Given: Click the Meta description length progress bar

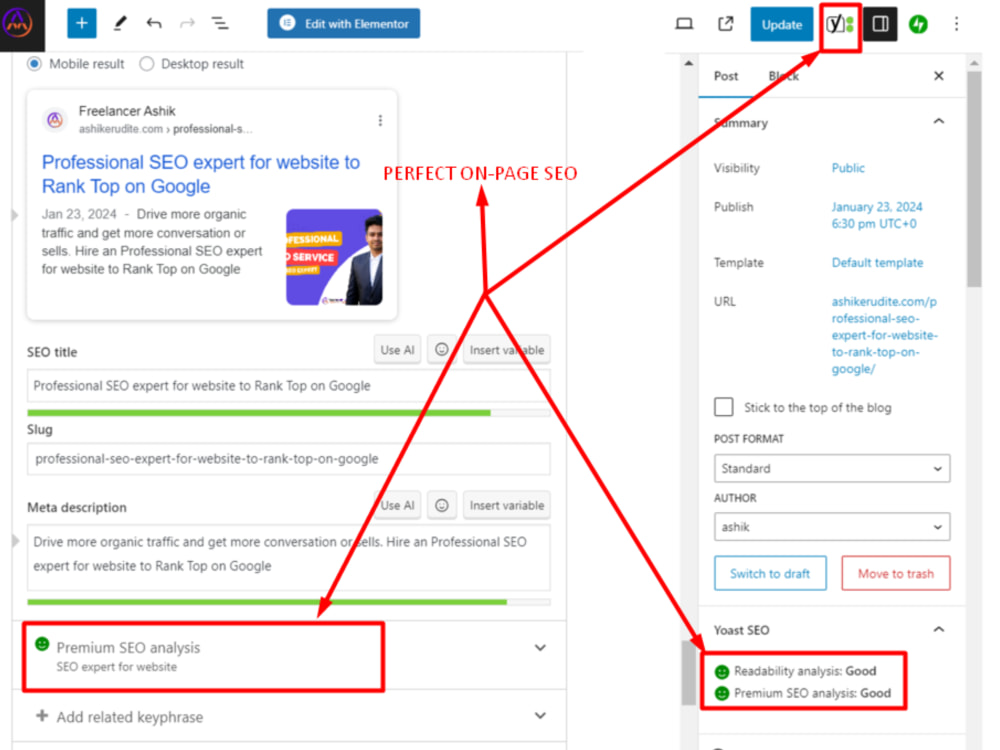Looking at the screenshot, I should (x=288, y=601).
